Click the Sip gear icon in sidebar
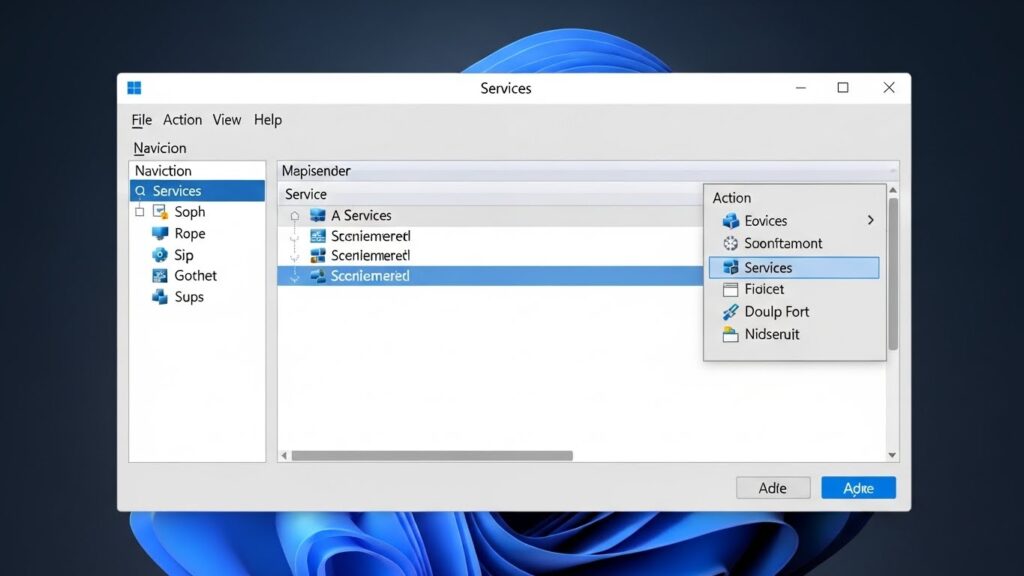The width and height of the screenshot is (1024, 576). tap(160, 255)
